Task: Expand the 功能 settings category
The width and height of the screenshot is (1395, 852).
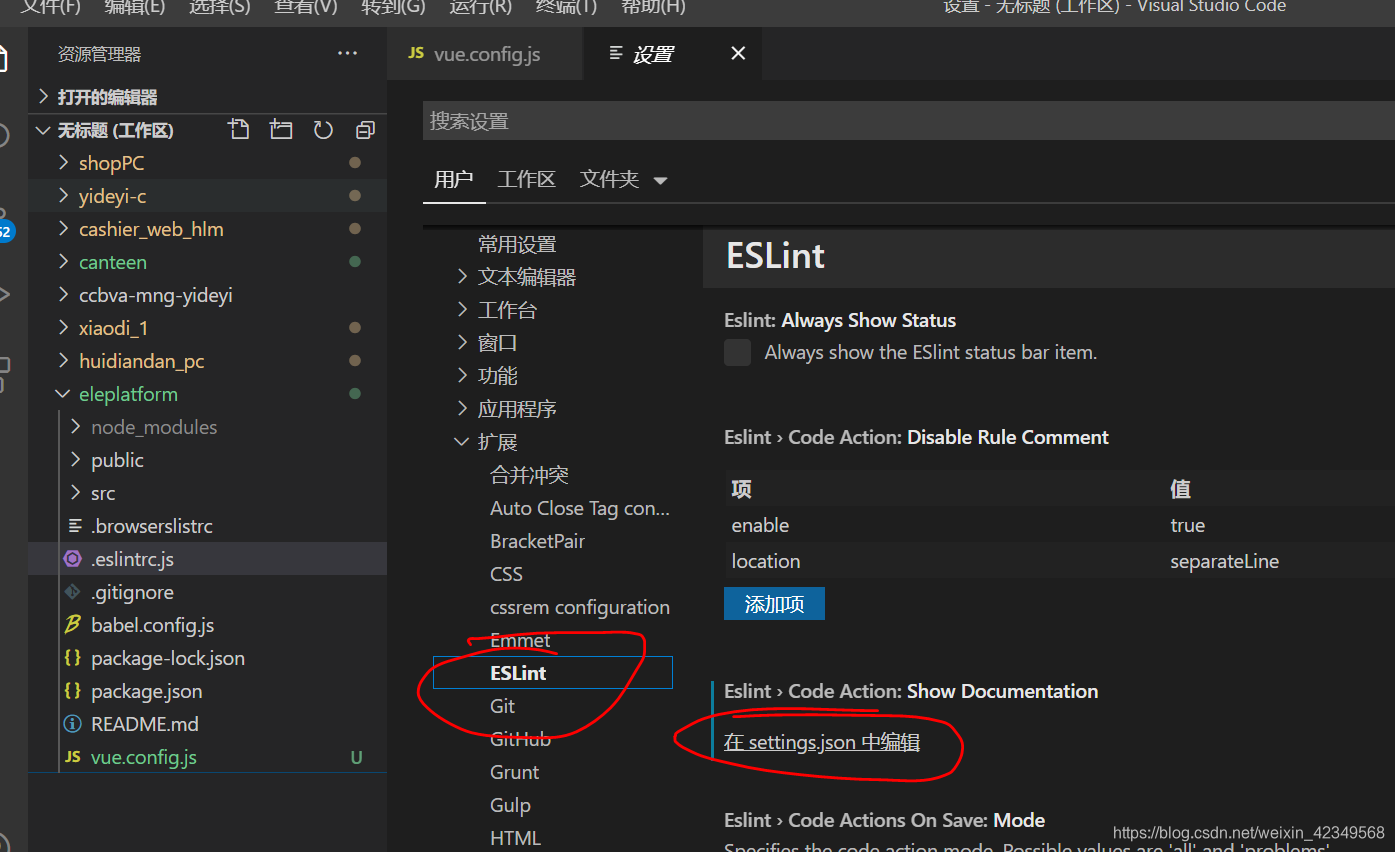Action: tap(462, 376)
